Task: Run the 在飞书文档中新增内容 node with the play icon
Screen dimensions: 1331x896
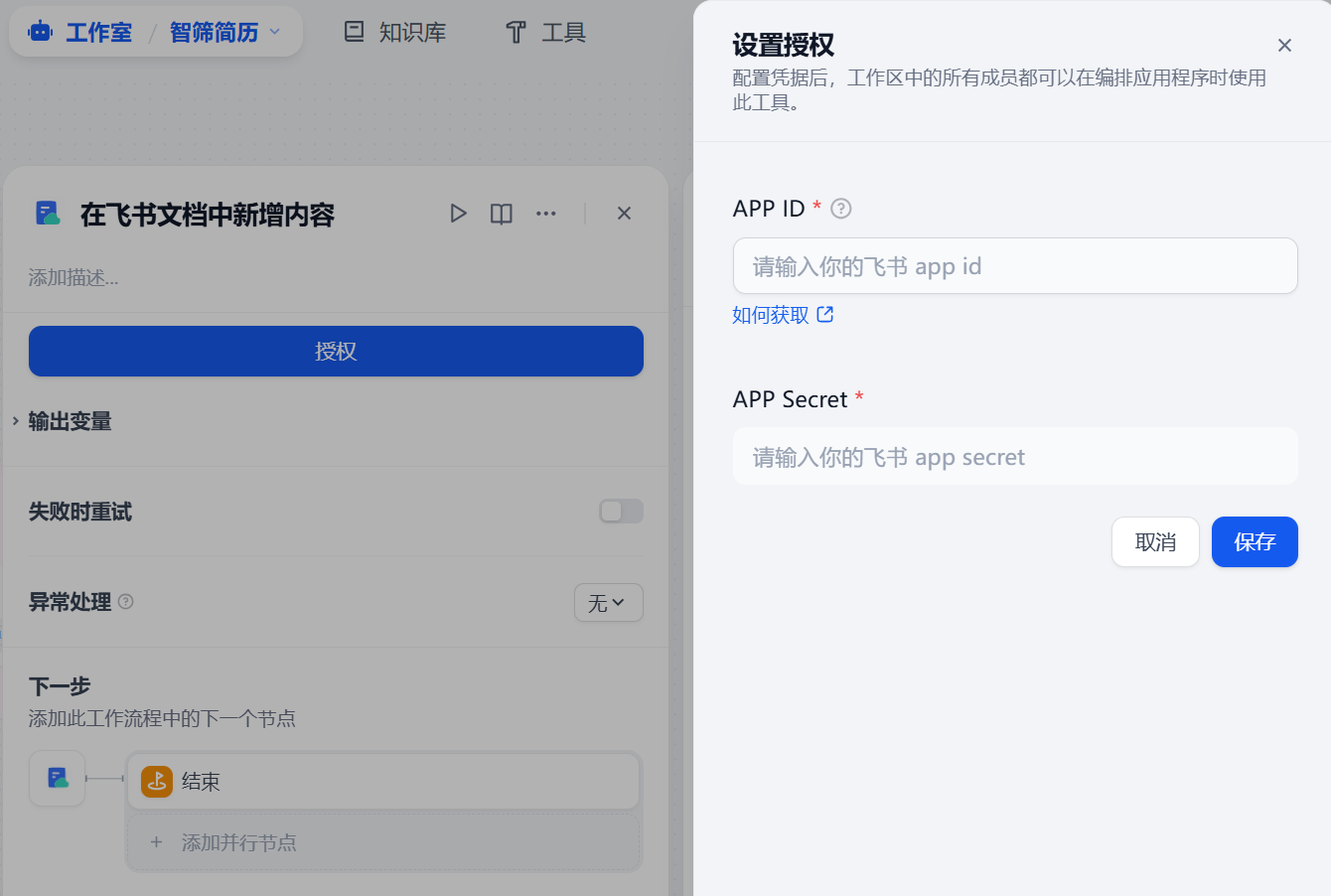Action: 458,213
